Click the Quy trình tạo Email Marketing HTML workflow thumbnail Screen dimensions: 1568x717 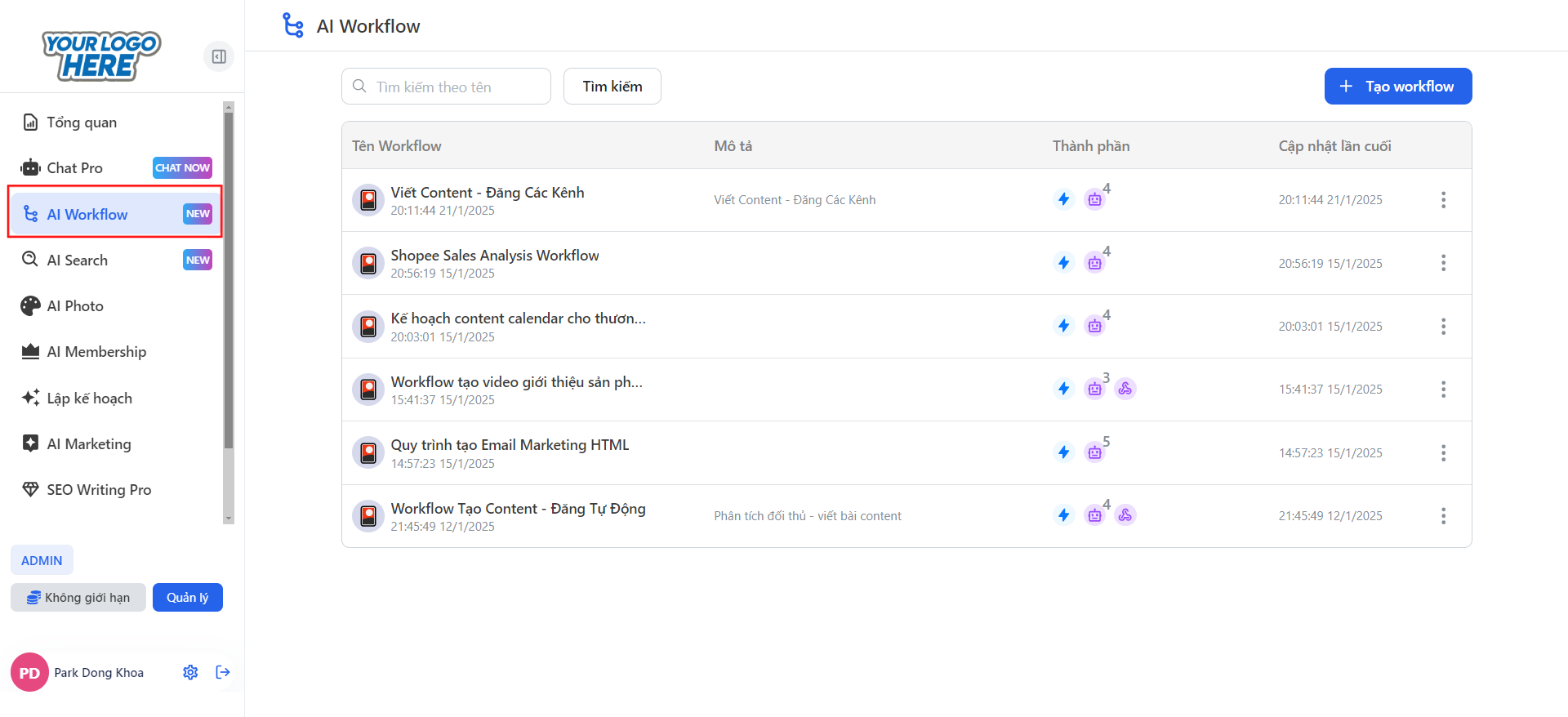[368, 452]
